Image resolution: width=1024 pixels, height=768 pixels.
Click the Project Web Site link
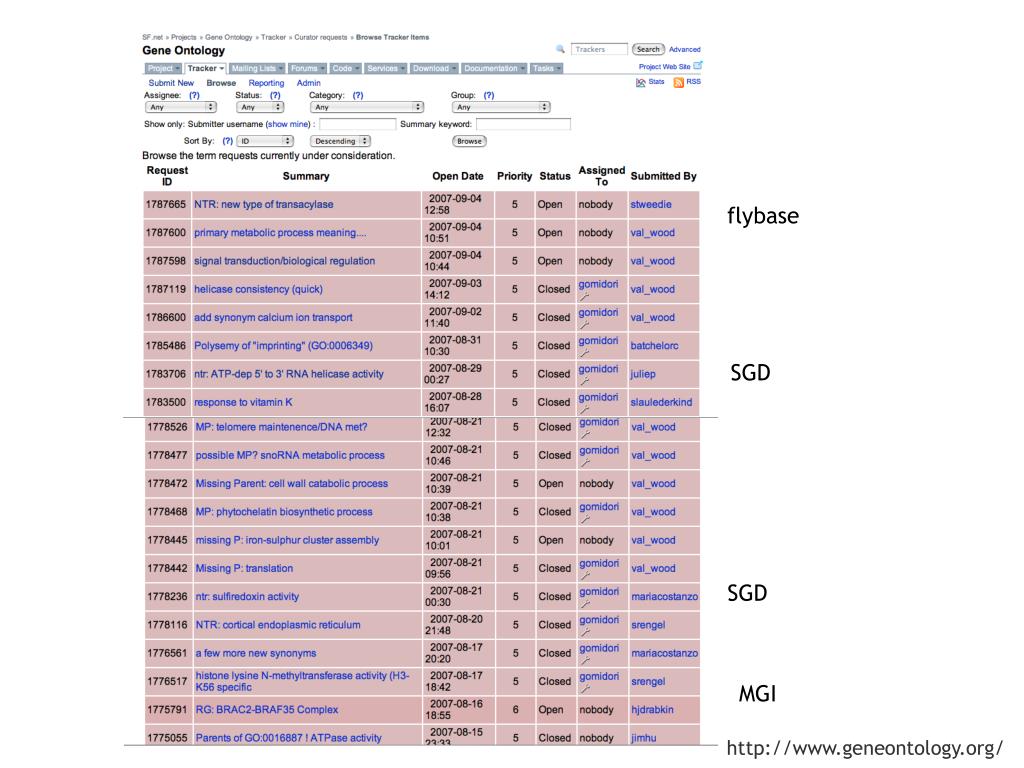click(x=664, y=67)
